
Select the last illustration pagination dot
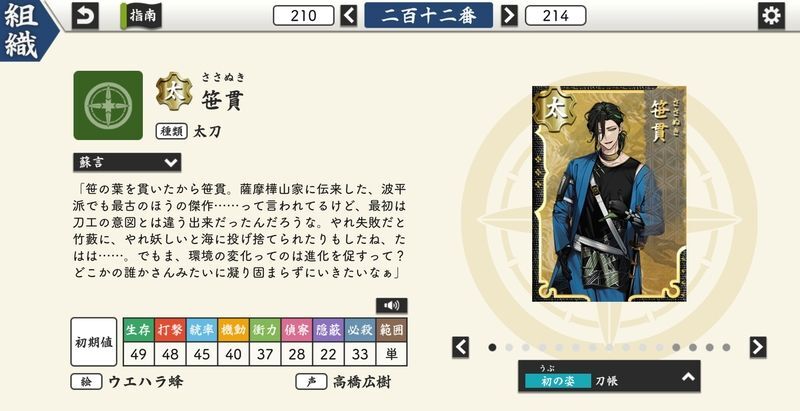(x=726, y=347)
